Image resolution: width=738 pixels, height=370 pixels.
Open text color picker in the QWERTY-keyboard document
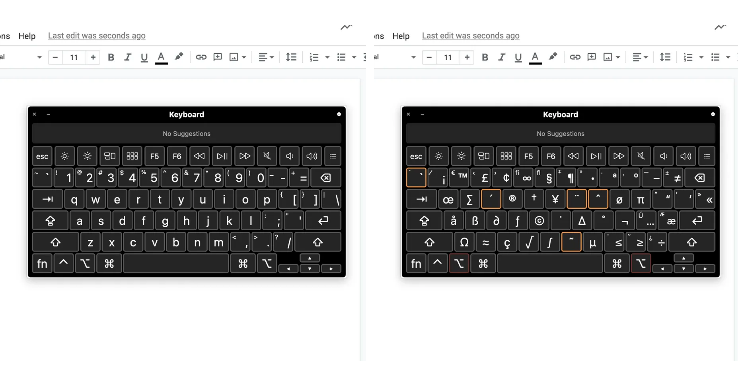click(161, 57)
